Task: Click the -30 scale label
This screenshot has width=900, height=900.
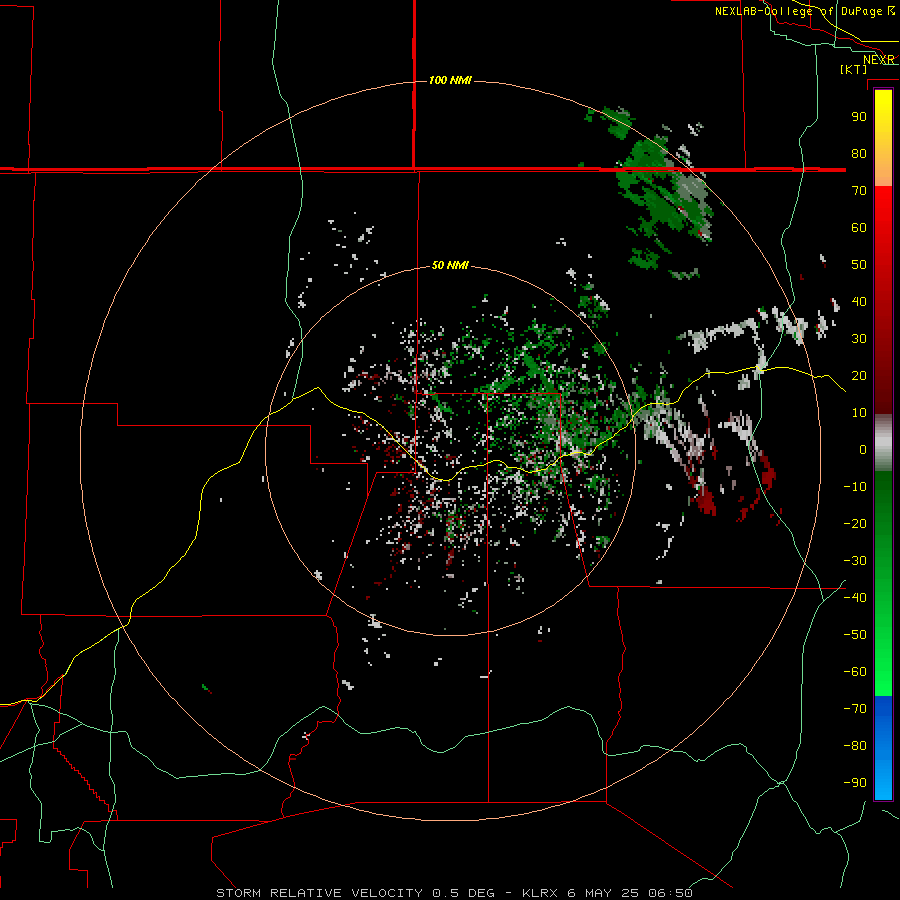Action: pos(855,561)
